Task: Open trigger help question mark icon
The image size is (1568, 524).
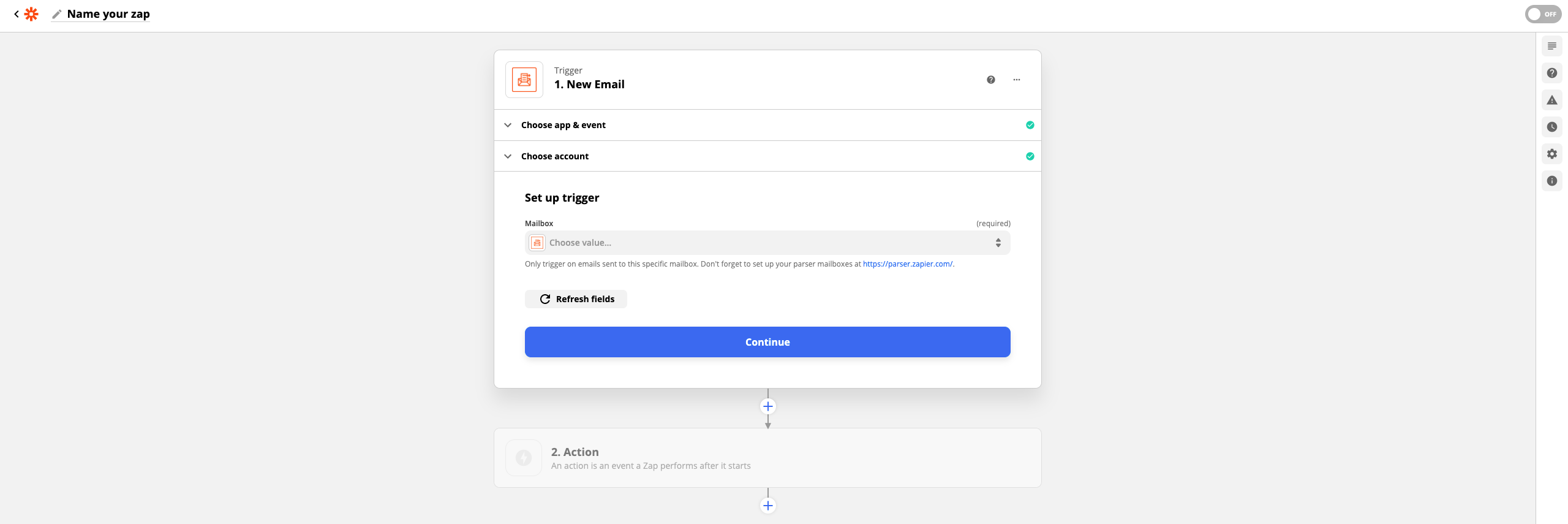Action: [991, 80]
